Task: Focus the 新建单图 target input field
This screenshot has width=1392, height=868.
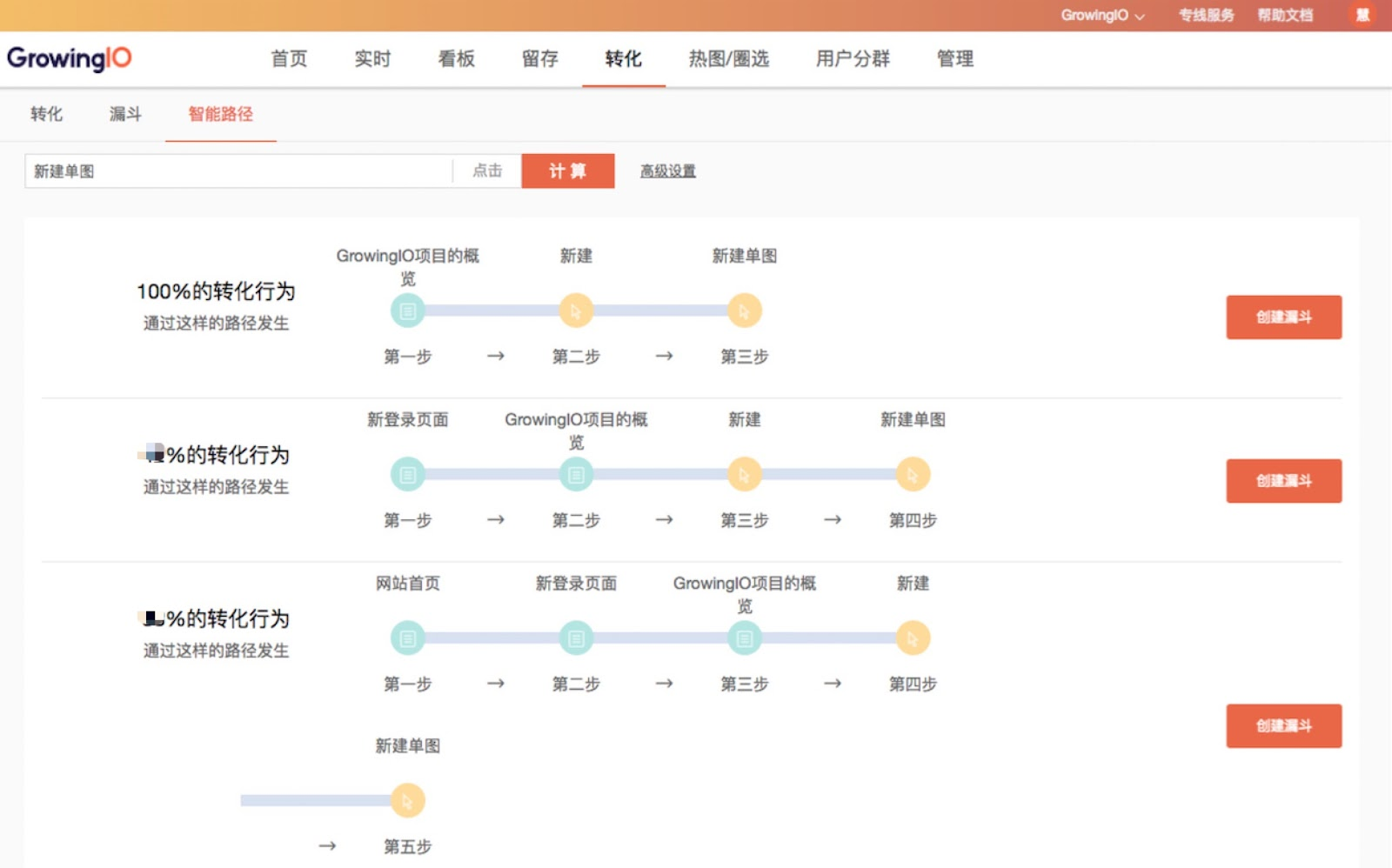Action: pos(238,170)
